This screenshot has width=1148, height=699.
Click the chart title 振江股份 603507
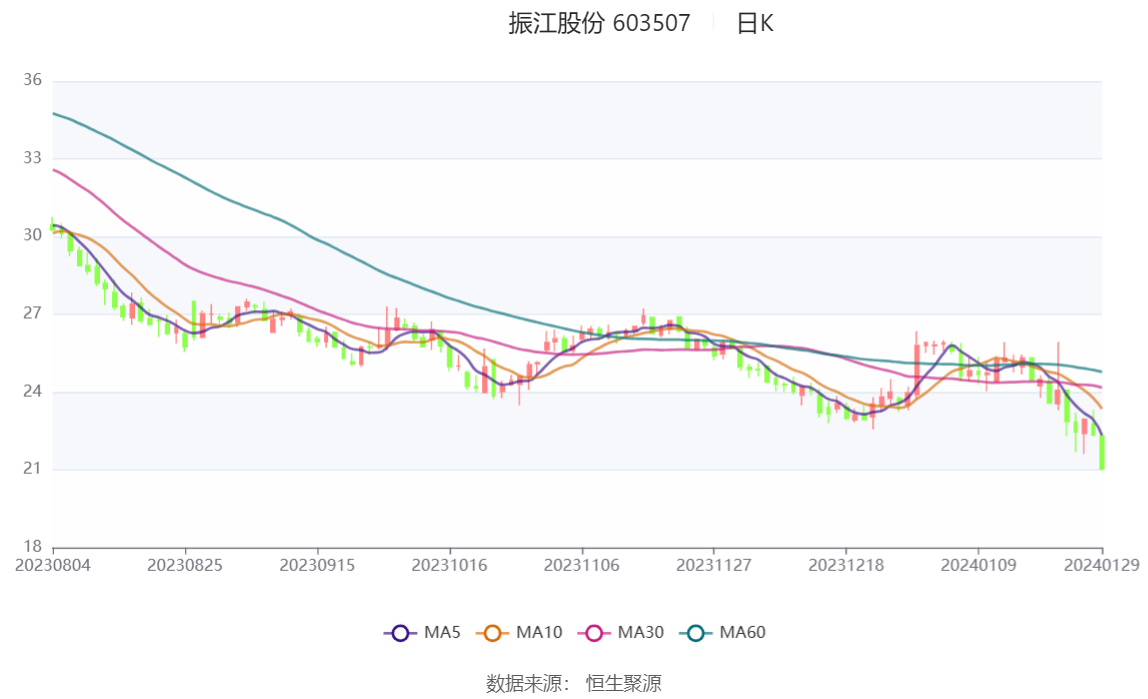[599, 23]
